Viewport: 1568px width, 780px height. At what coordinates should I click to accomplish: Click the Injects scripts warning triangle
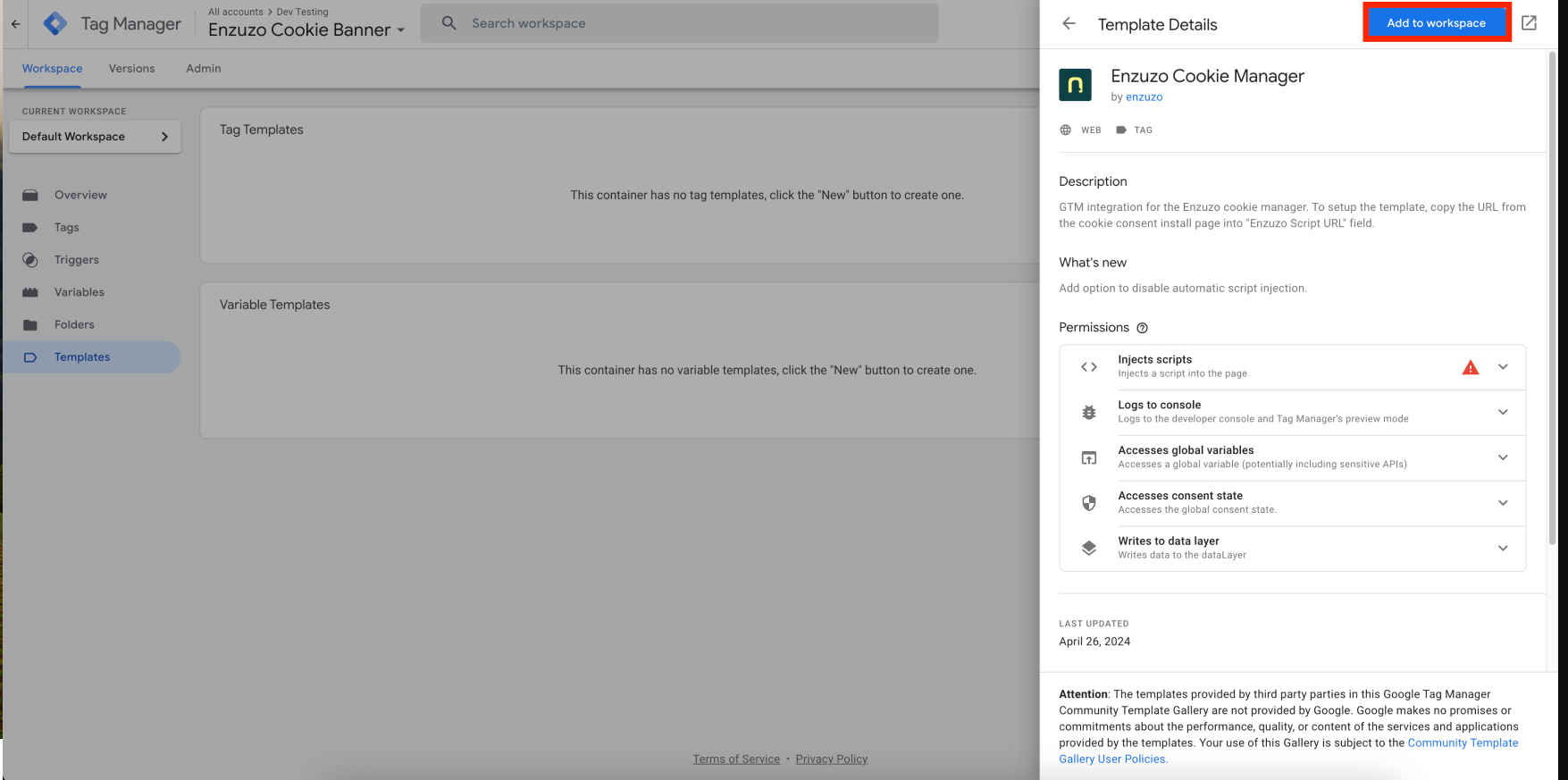point(1471,367)
